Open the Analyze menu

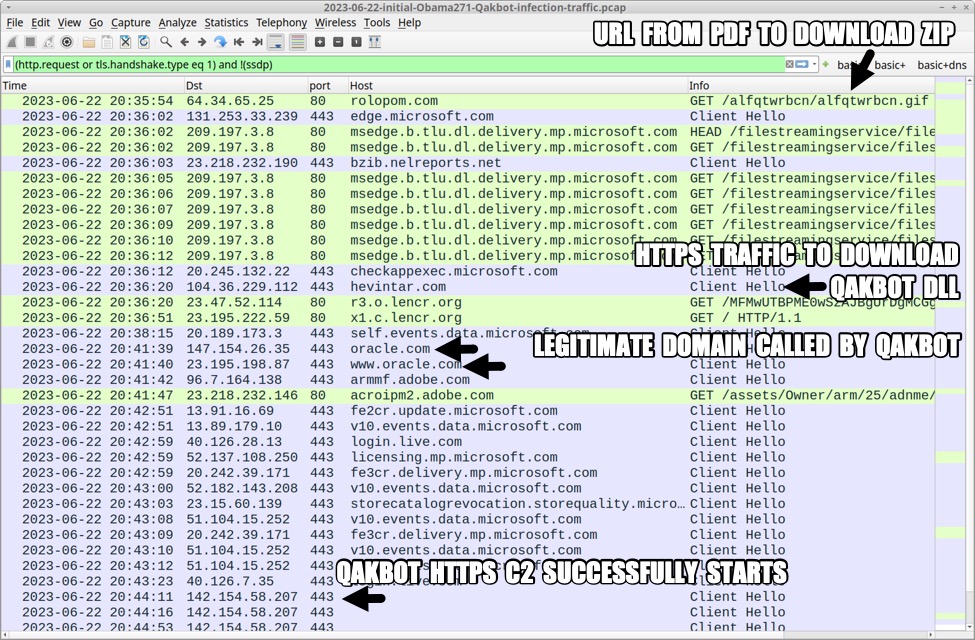click(177, 22)
